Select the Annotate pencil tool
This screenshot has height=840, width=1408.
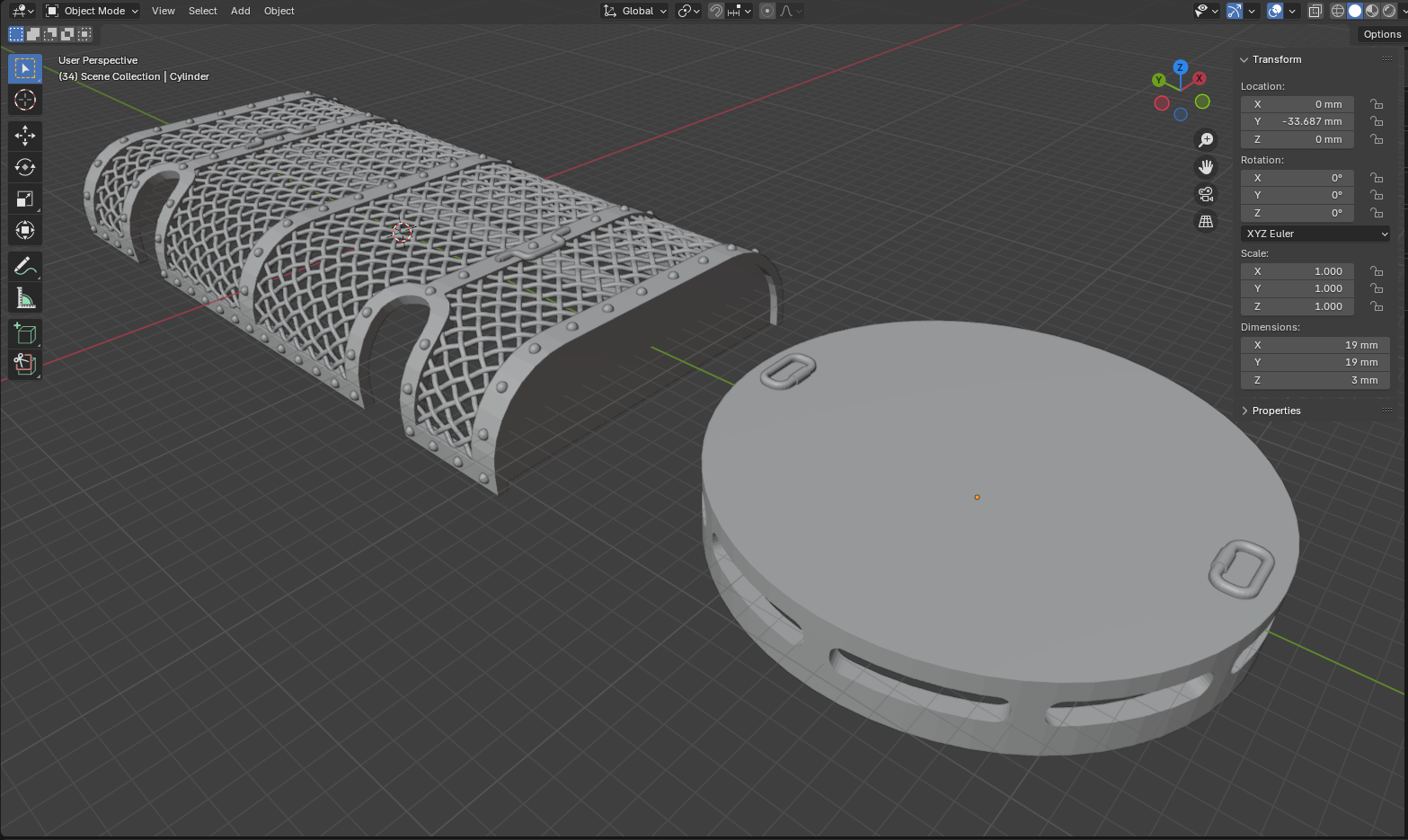click(x=25, y=267)
